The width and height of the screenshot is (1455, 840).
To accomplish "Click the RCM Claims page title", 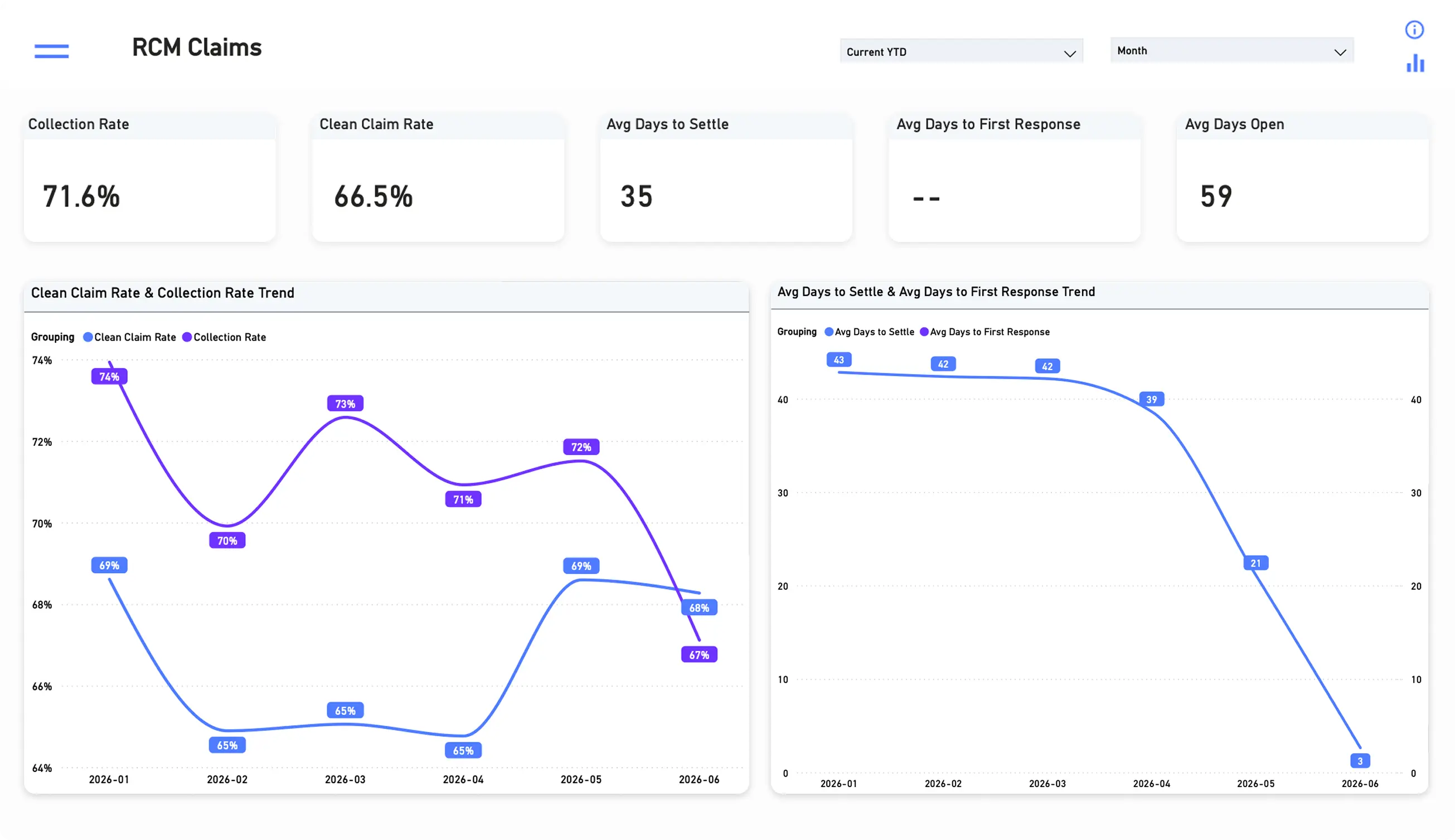I will pyautogui.click(x=197, y=47).
